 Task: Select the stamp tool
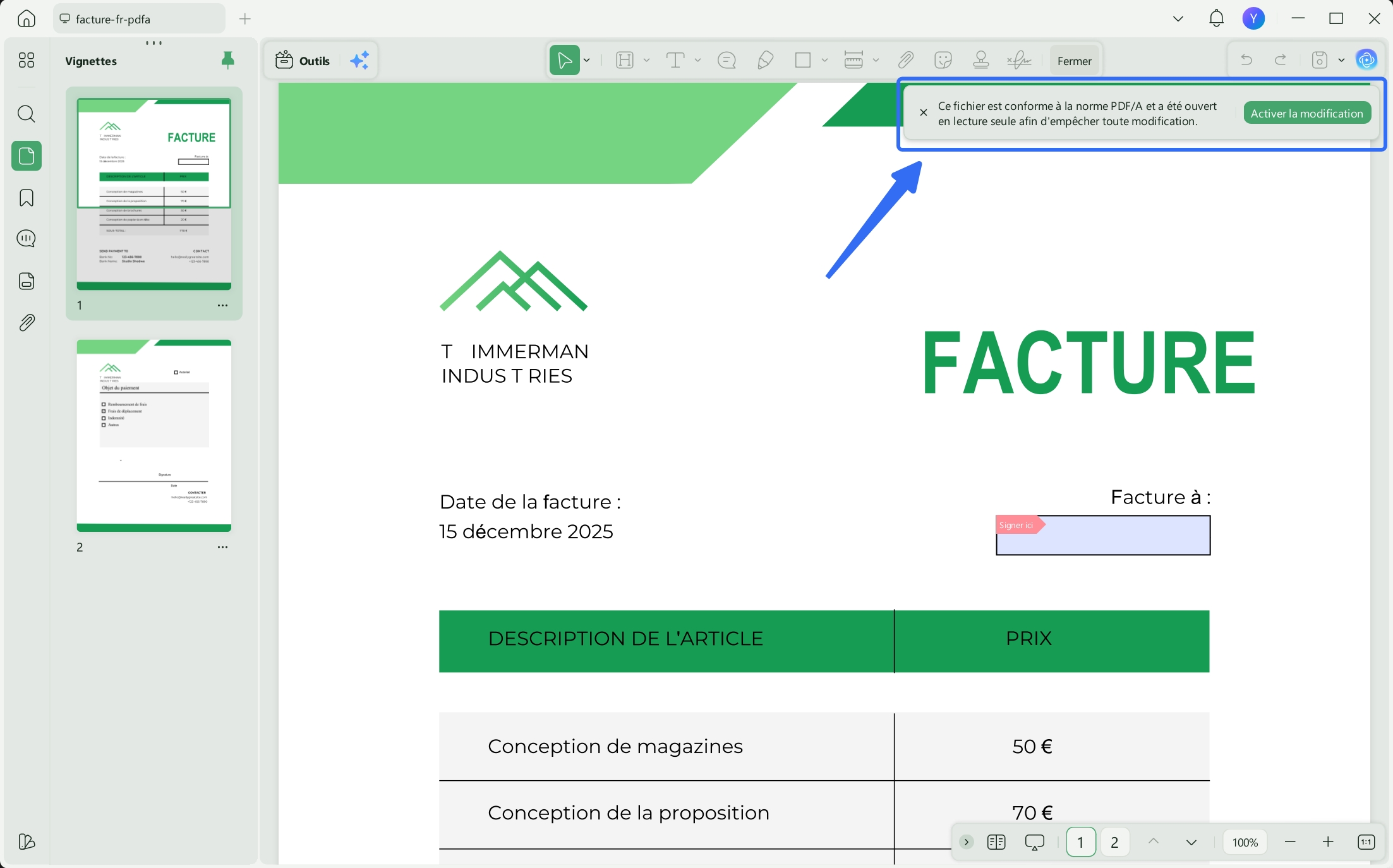[981, 61]
